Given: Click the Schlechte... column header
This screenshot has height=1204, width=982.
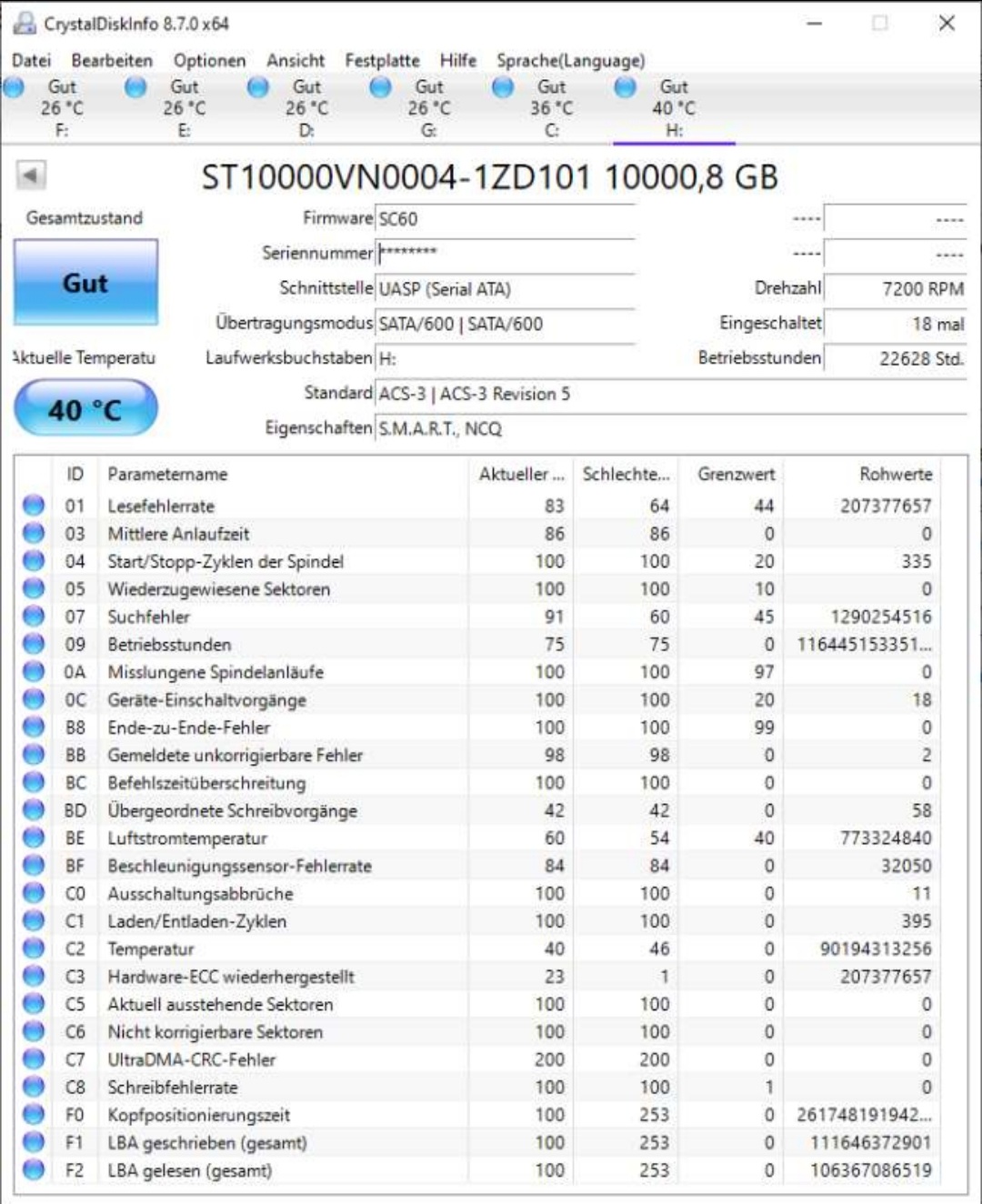Looking at the screenshot, I should pos(626,474).
